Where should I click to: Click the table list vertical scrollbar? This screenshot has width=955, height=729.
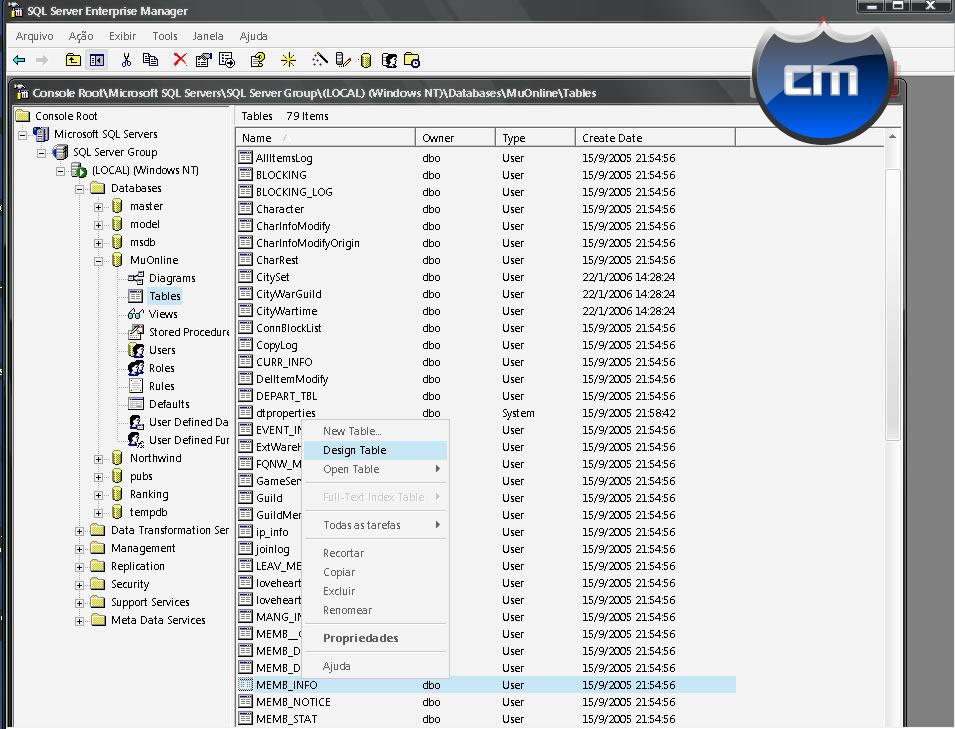tap(892, 305)
